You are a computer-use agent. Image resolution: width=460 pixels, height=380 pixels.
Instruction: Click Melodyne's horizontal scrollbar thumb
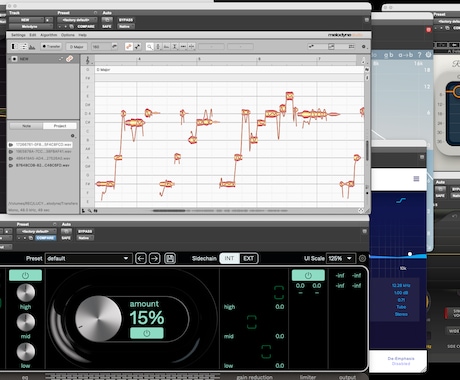[x=169, y=211]
